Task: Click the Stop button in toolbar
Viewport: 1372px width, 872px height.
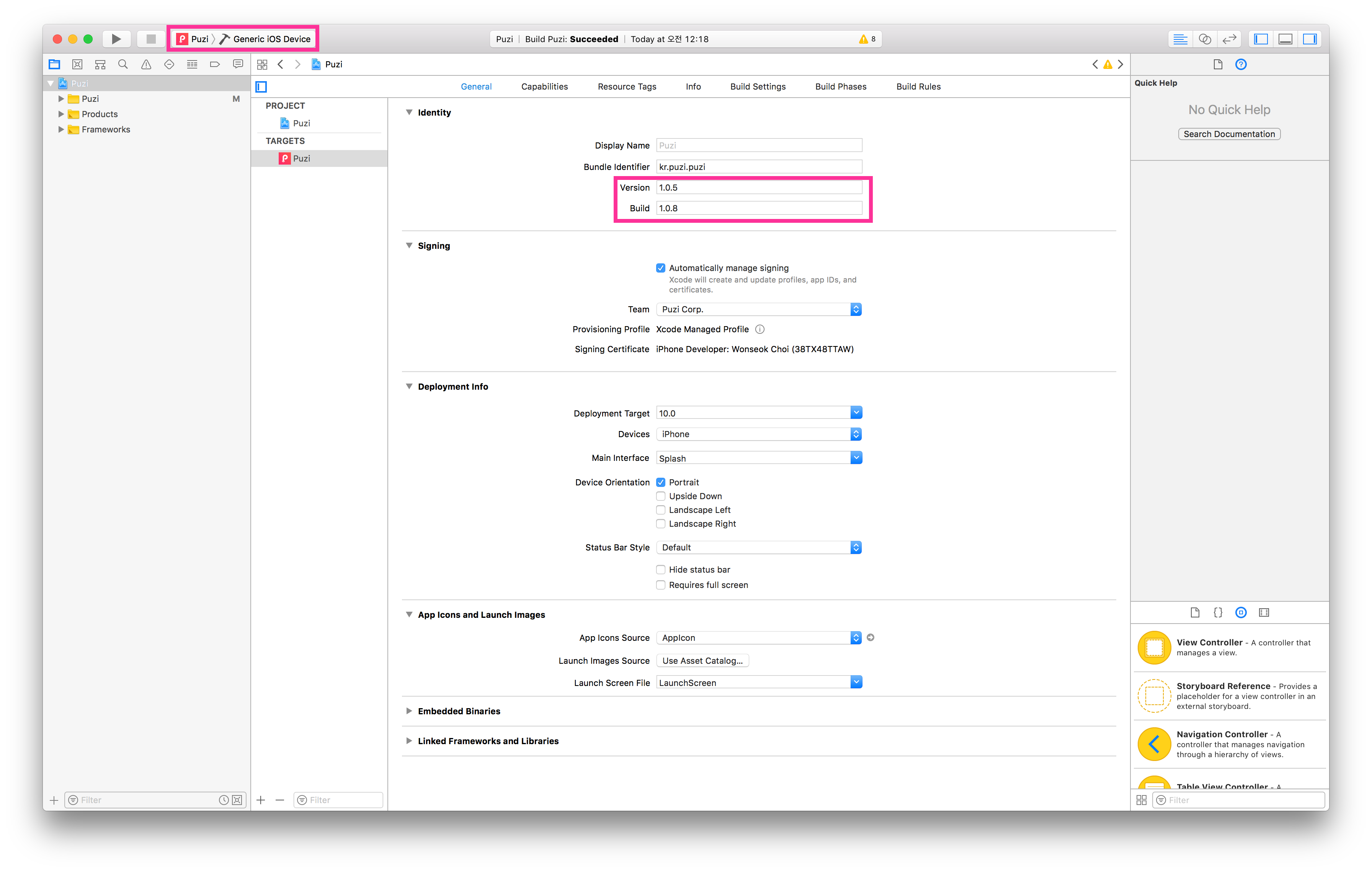Action: [151, 39]
